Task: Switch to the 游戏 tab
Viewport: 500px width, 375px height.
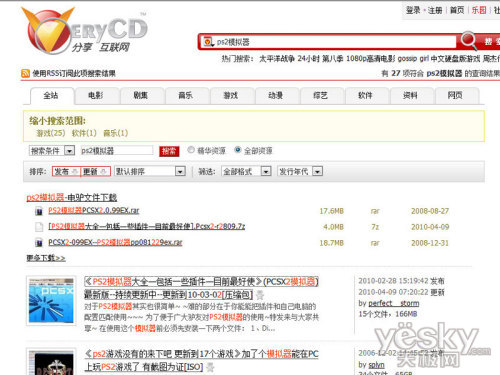Action: point(231,96)
